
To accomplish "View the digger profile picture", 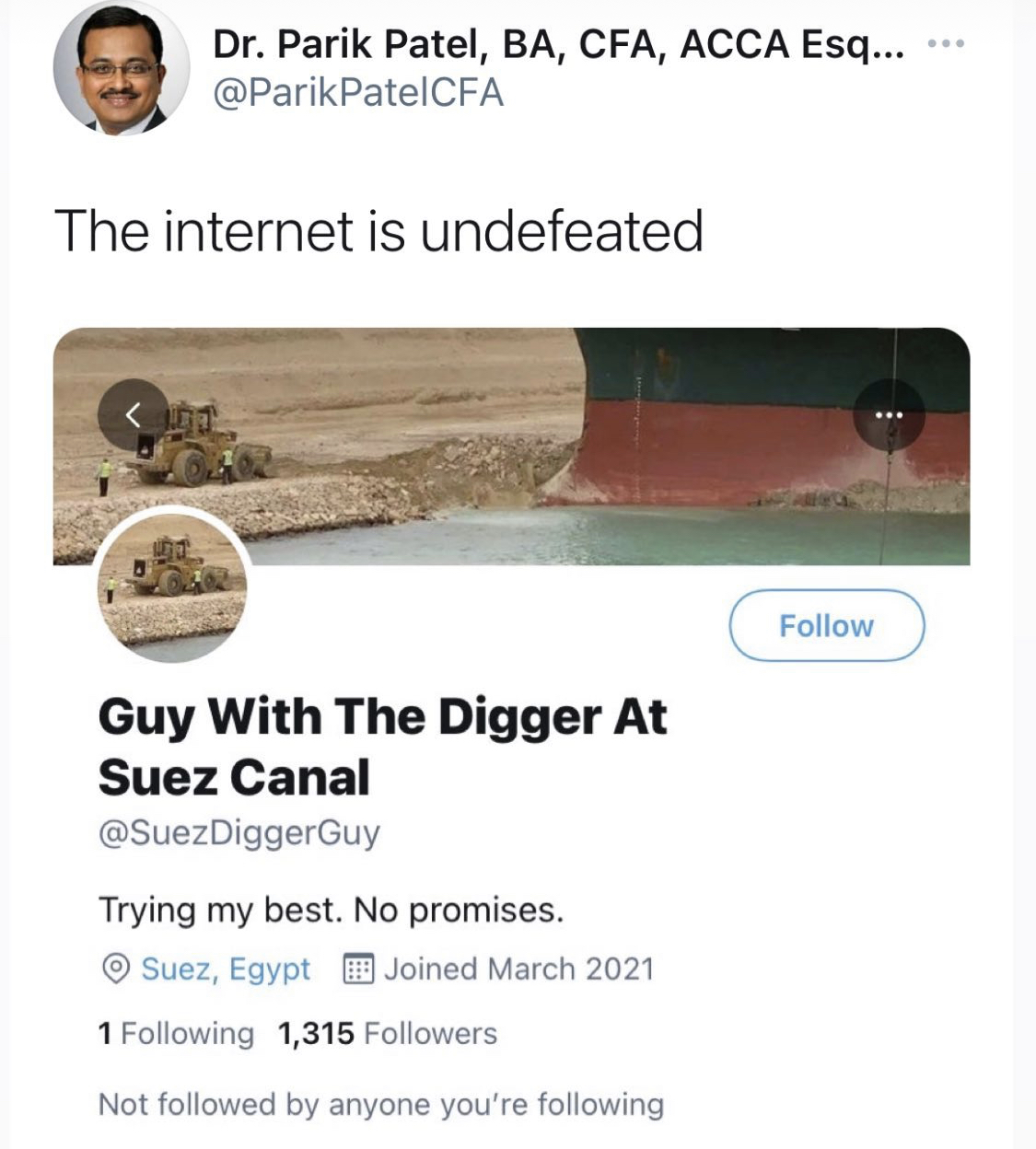I will click(x=172, y=586).
